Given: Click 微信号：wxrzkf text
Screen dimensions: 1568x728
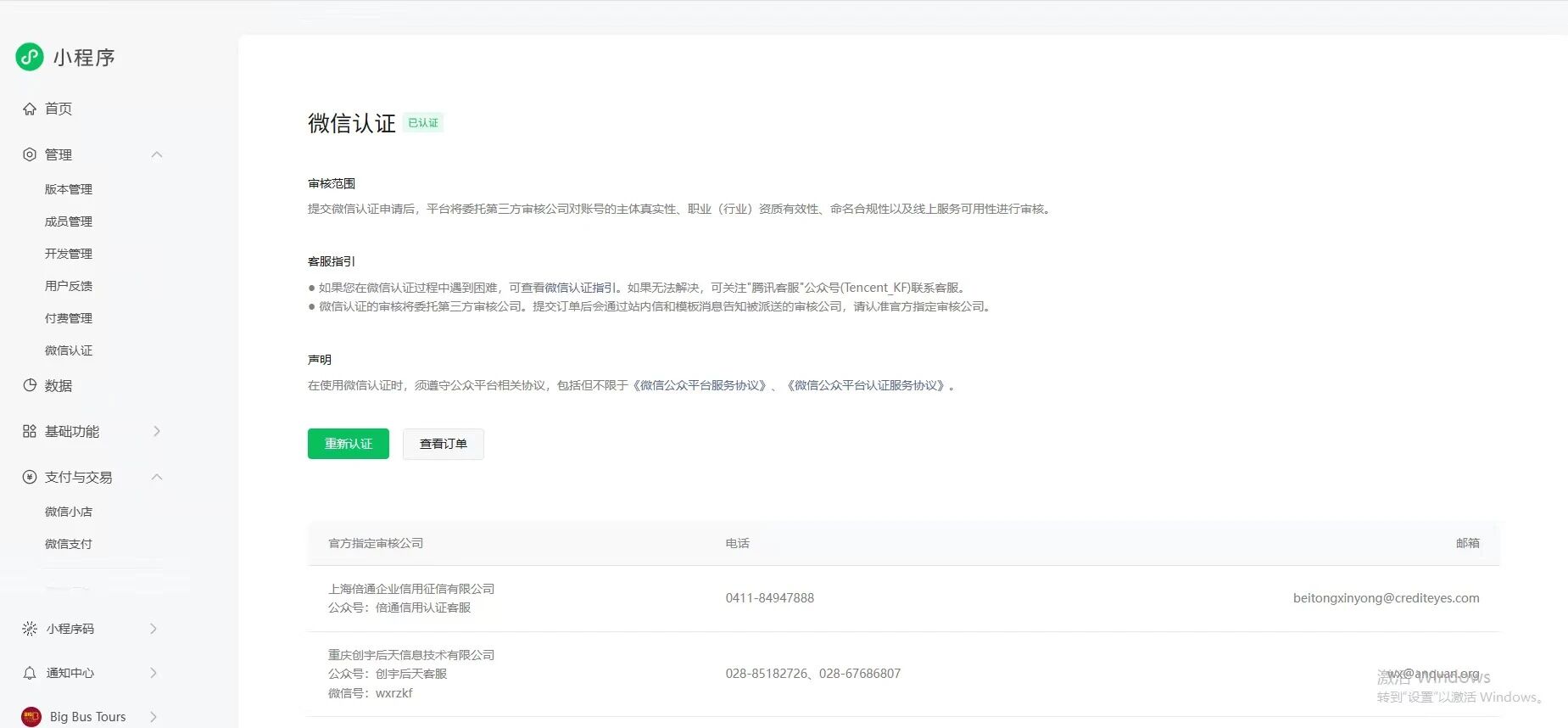Looking at the screenshot, I should click(x=371, y=693).
